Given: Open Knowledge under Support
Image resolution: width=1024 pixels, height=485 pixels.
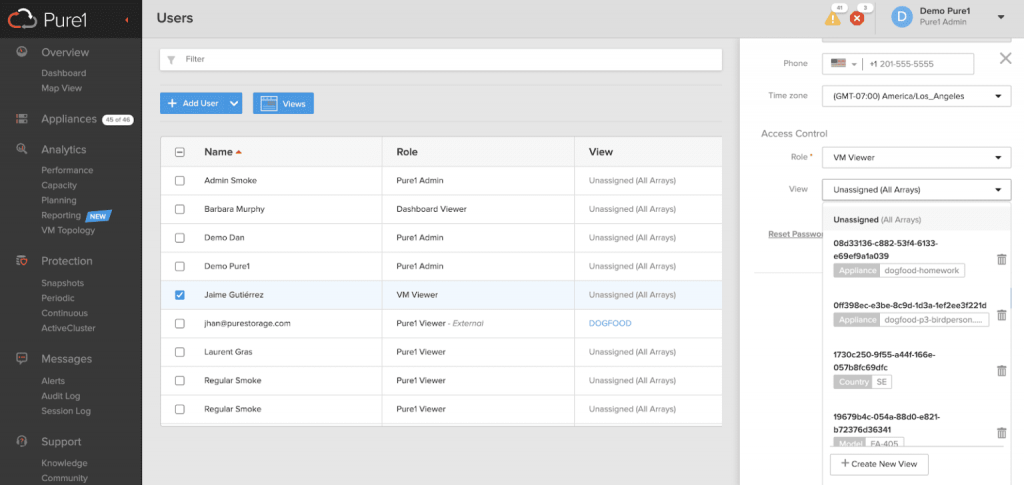Looking at the screenshot, I should point(64,463).
